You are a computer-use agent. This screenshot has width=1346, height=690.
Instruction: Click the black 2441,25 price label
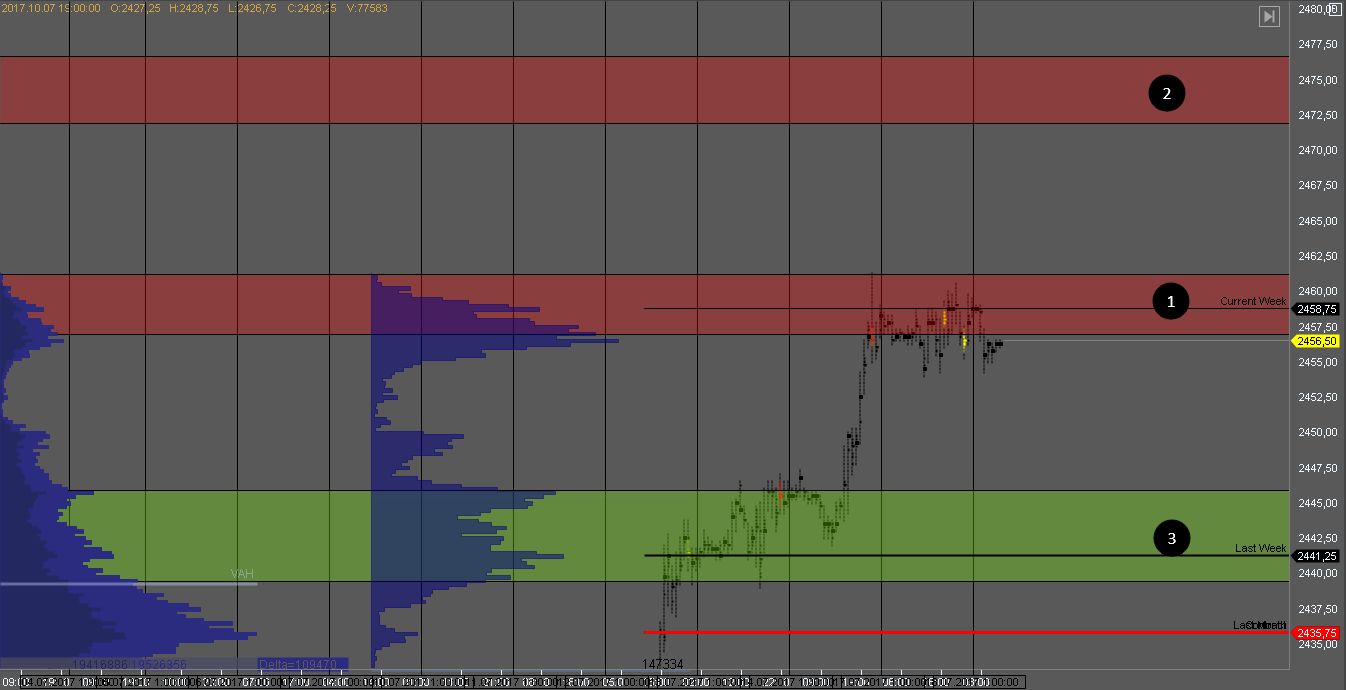coord(1316,555)
